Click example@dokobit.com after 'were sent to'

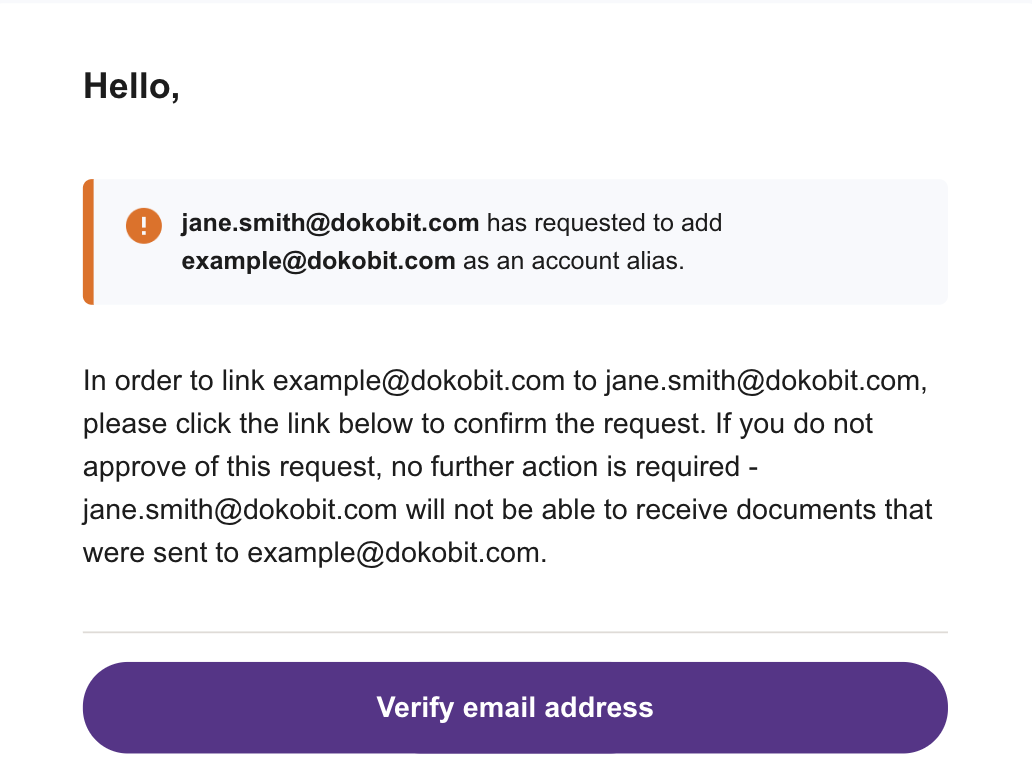397,553
